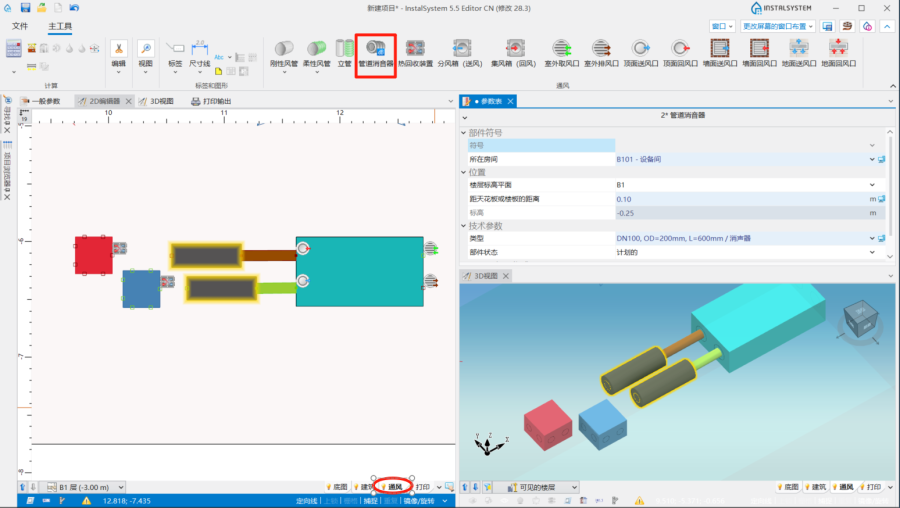
Task: Open the 更改屏幕的窗口布置 layout dropdown
Action: point(777,26)
